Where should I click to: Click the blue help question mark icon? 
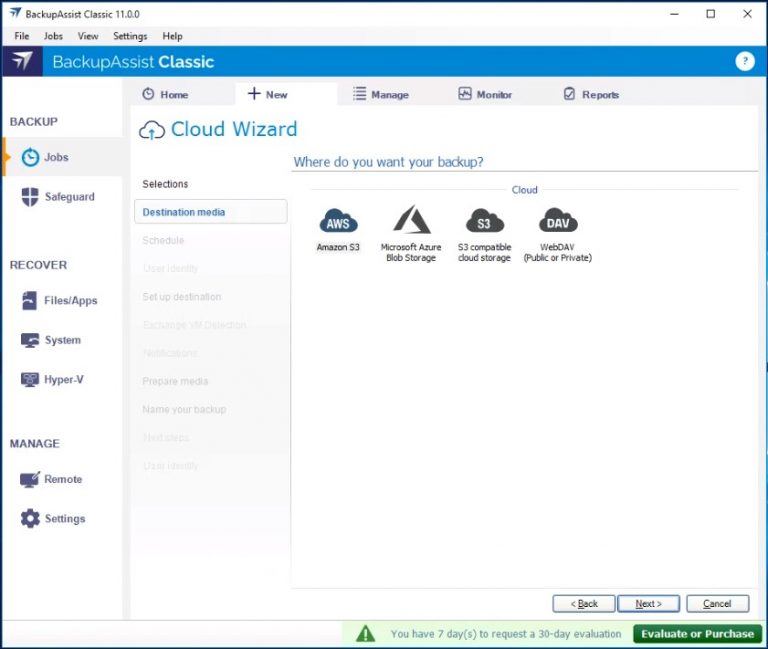745,61
